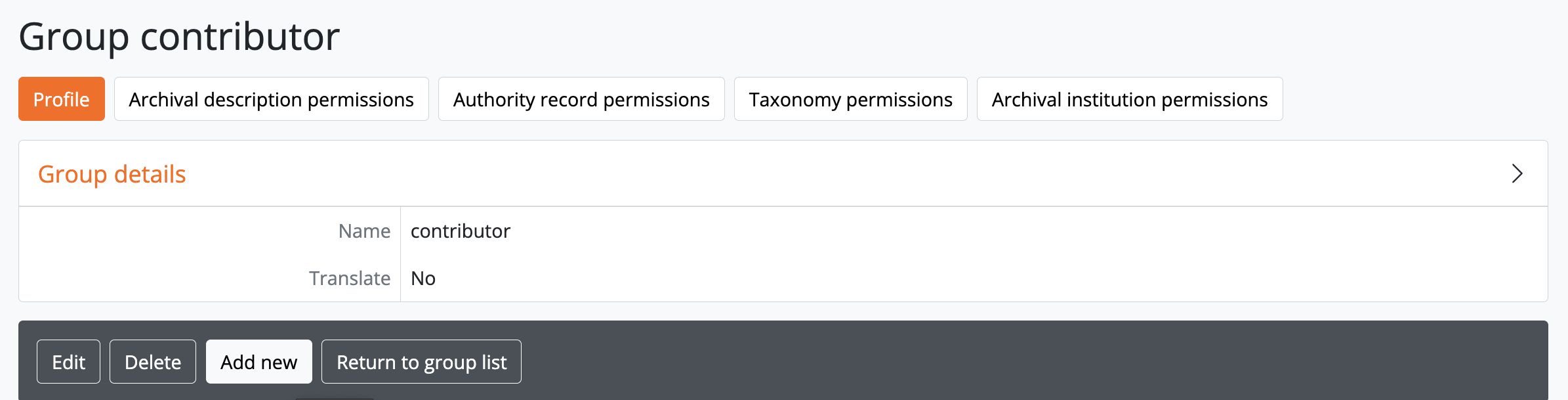Open Authority record permissions tab
This screenshot has width=1568, height=400.
[x=581, y=99]
